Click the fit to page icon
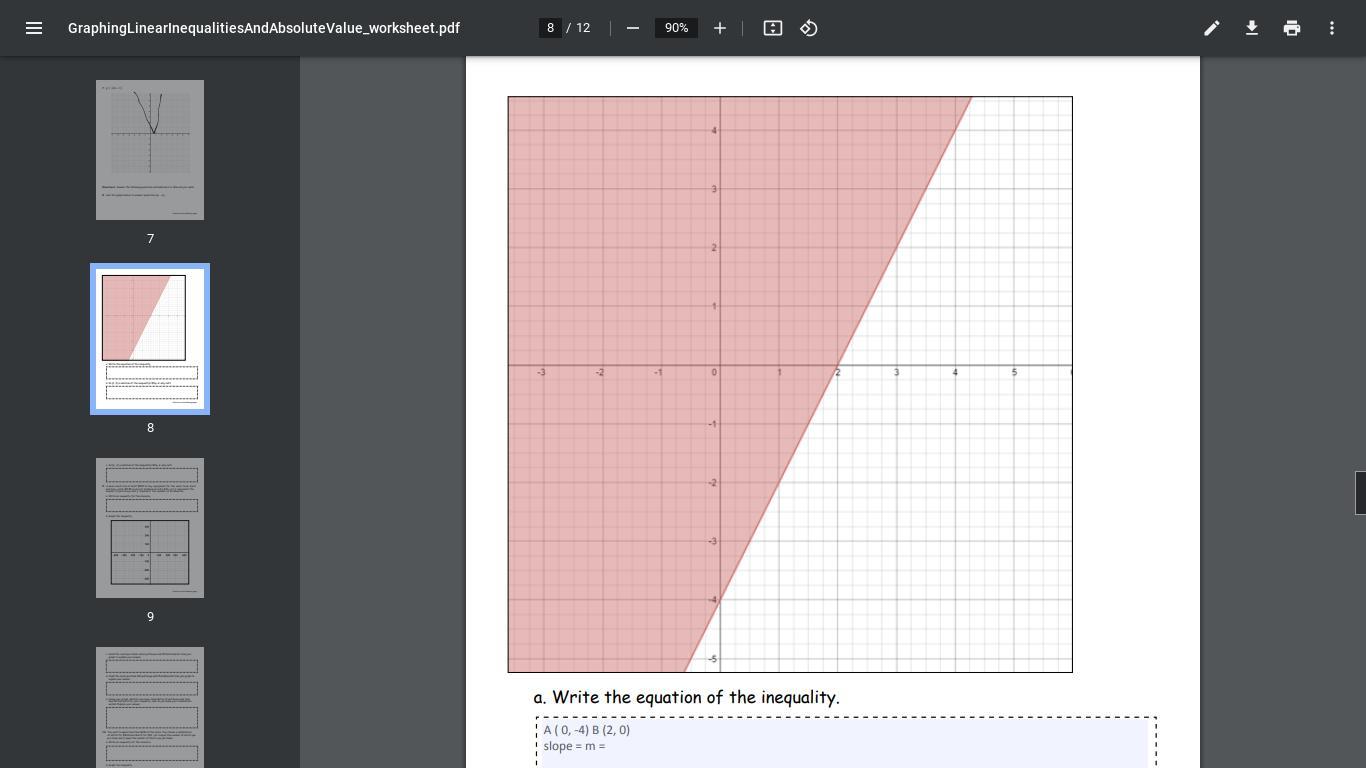 pyautogui.click(x=773, y=28)
